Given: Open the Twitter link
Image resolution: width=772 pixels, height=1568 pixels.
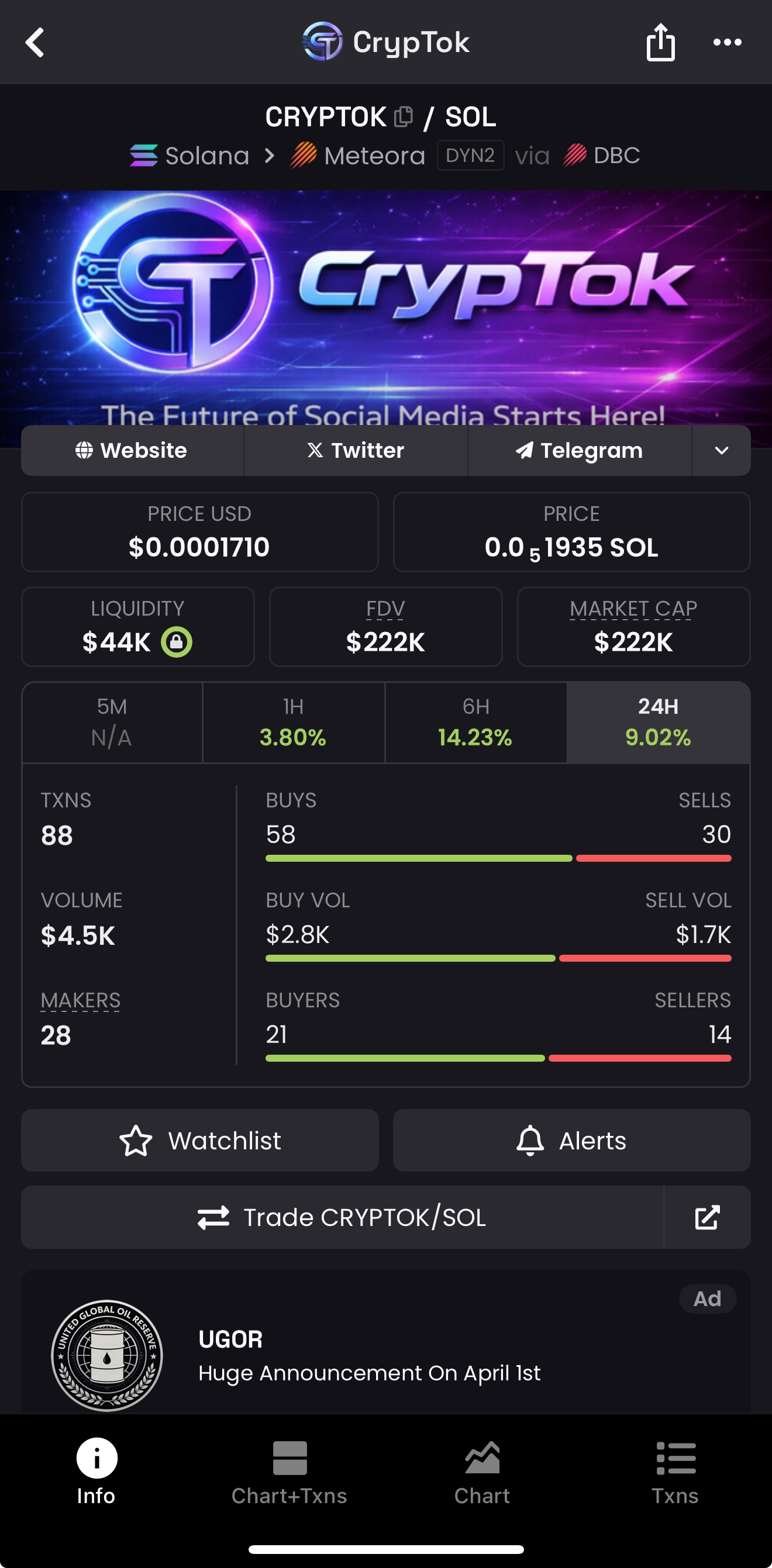Looking at the screenshot, I should click(356, 450).
